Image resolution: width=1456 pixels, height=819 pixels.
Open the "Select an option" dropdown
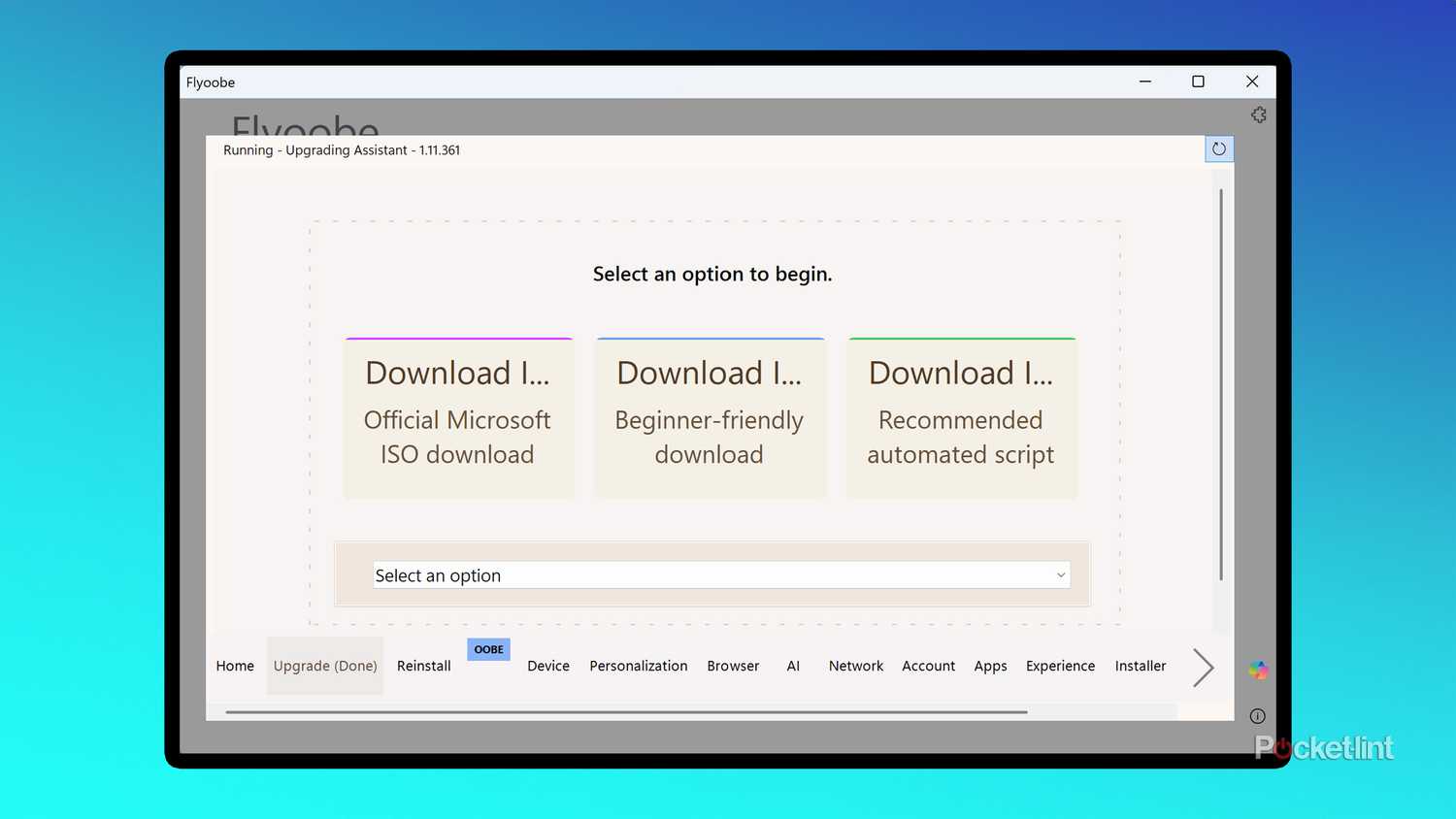pyautogui.click(x=720, y=574)
